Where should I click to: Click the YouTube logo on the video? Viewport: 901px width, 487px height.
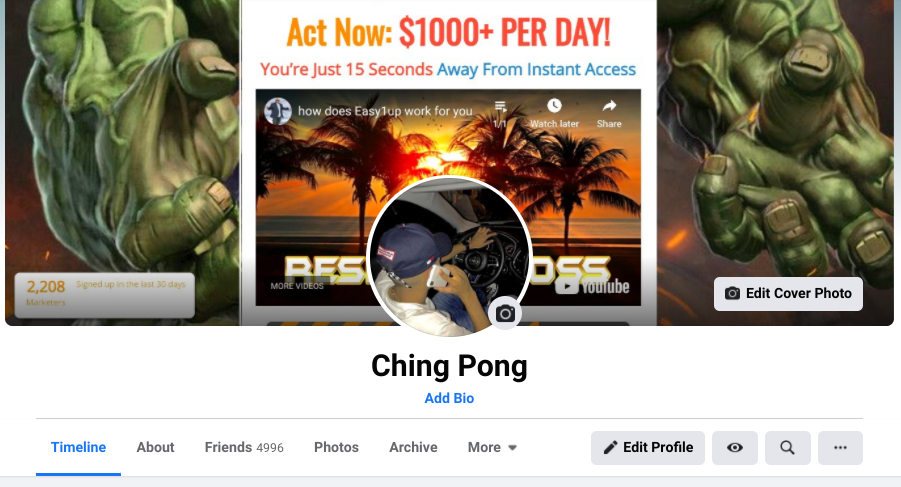click(592, 285)
